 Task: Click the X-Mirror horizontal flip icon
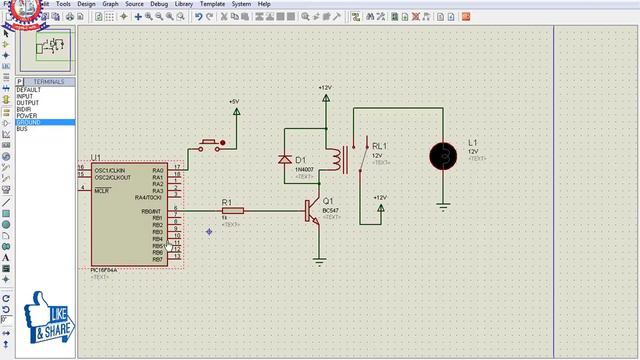click(x=6, y=333)
